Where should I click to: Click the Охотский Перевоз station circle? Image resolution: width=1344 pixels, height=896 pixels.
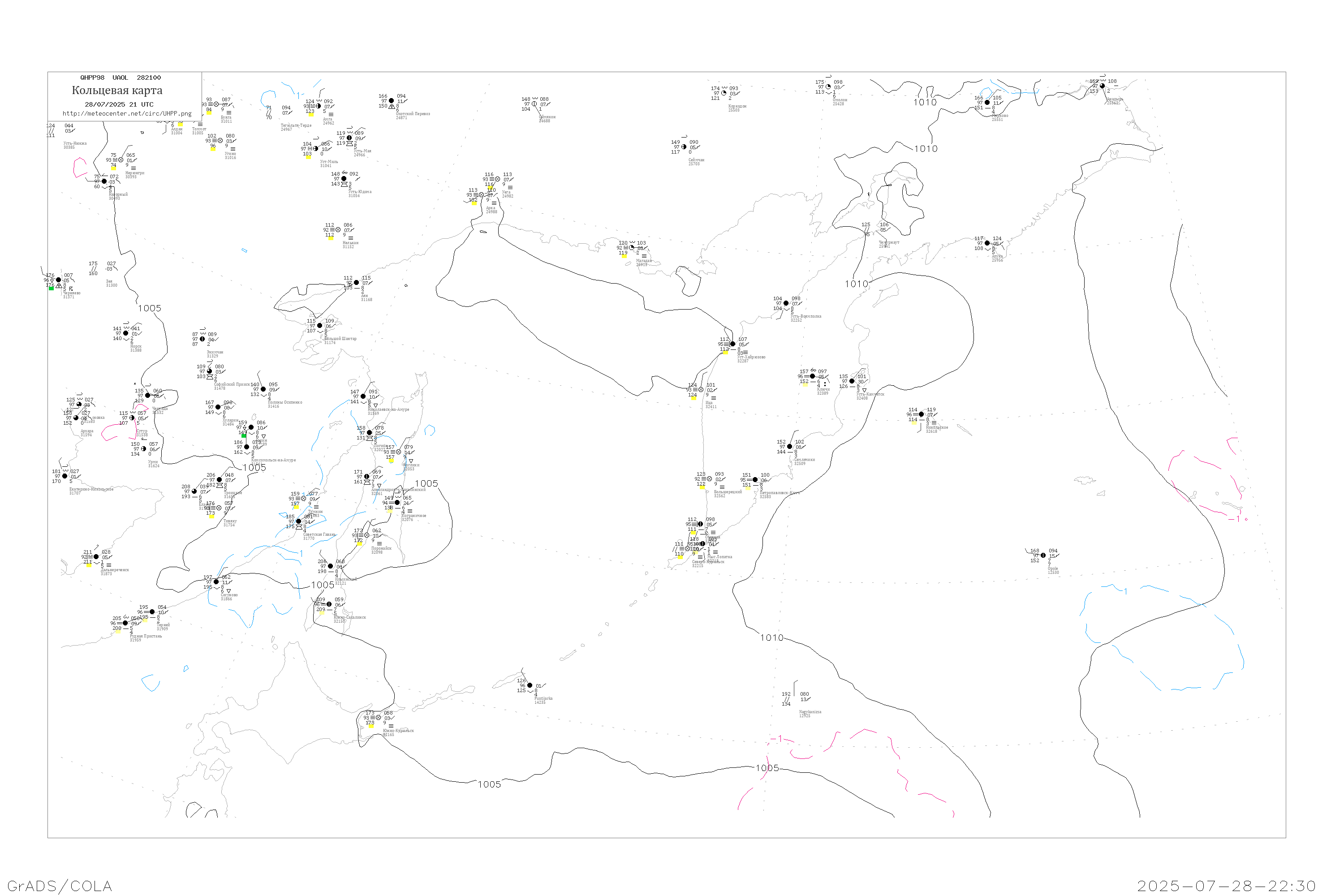(392, 101)
